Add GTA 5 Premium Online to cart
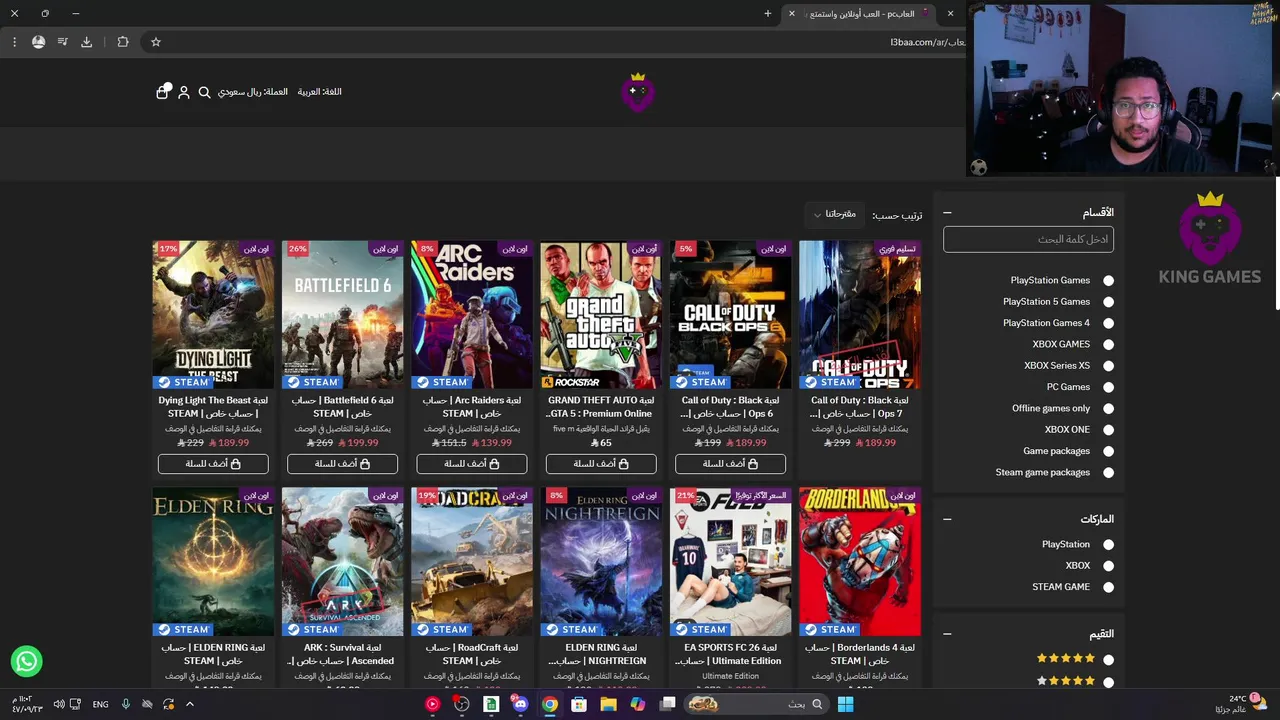This screenshot has height=720, width=1280. point(601,464)
